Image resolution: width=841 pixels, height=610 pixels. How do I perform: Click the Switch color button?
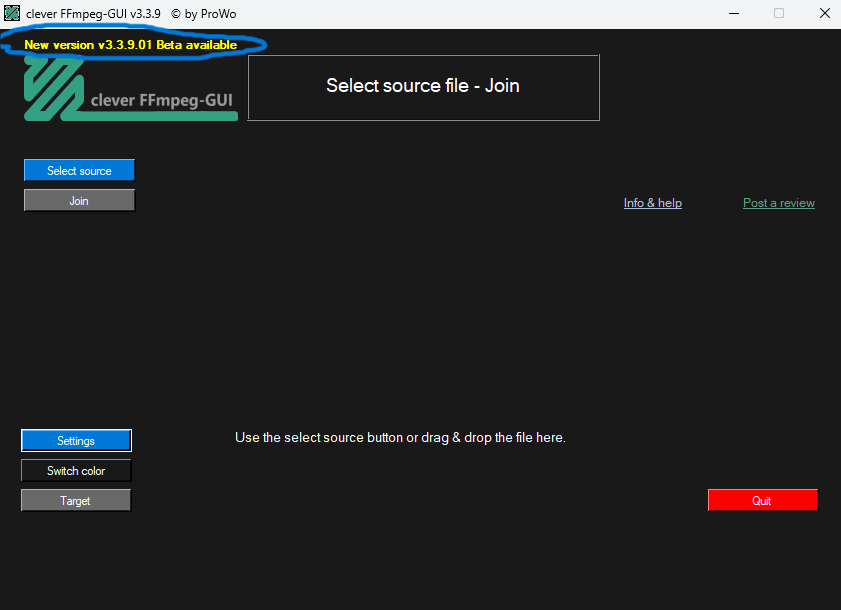[x=76, y=471]
